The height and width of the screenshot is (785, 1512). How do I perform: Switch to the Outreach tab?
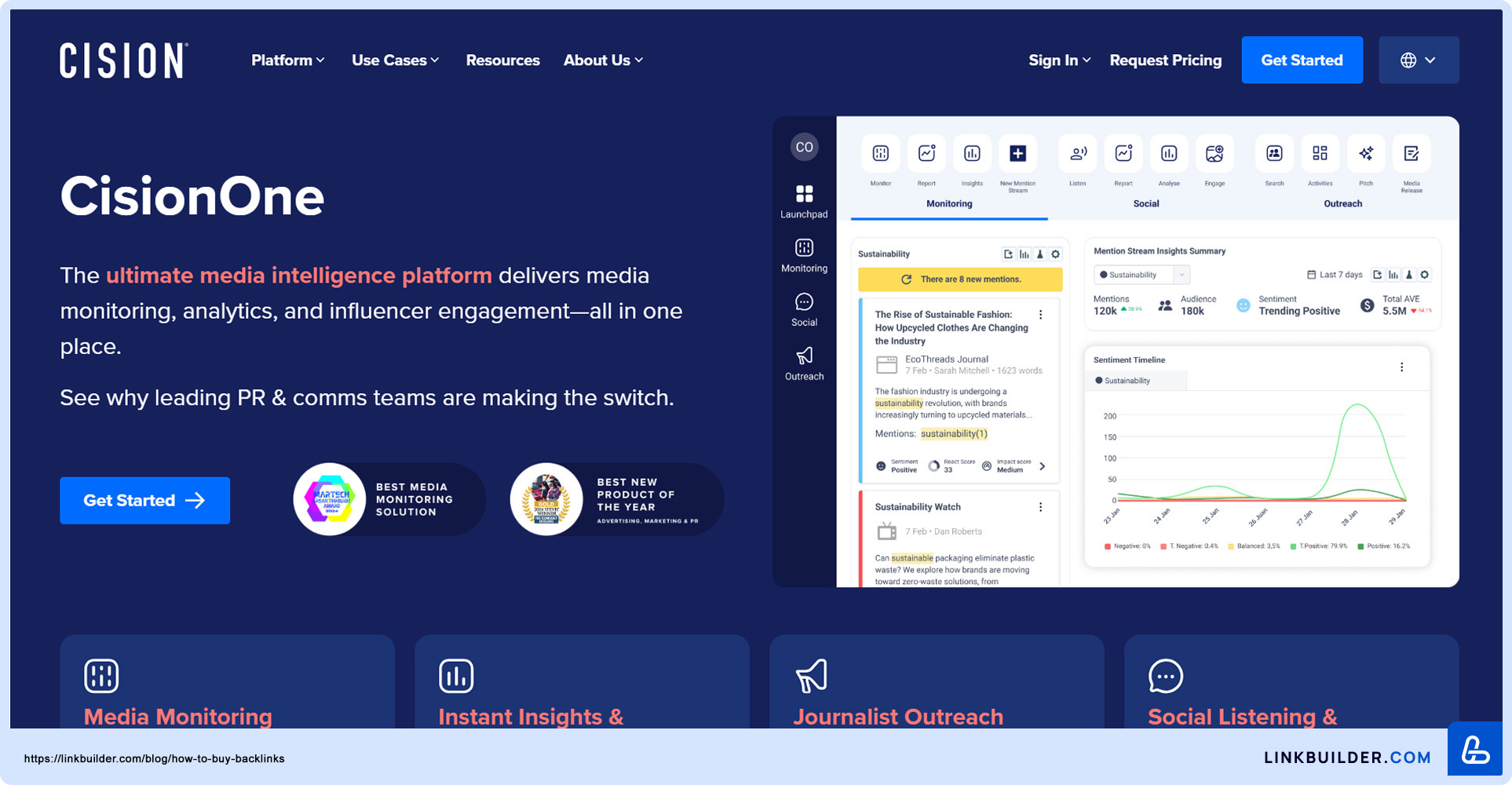click(x=1342, y=204)
